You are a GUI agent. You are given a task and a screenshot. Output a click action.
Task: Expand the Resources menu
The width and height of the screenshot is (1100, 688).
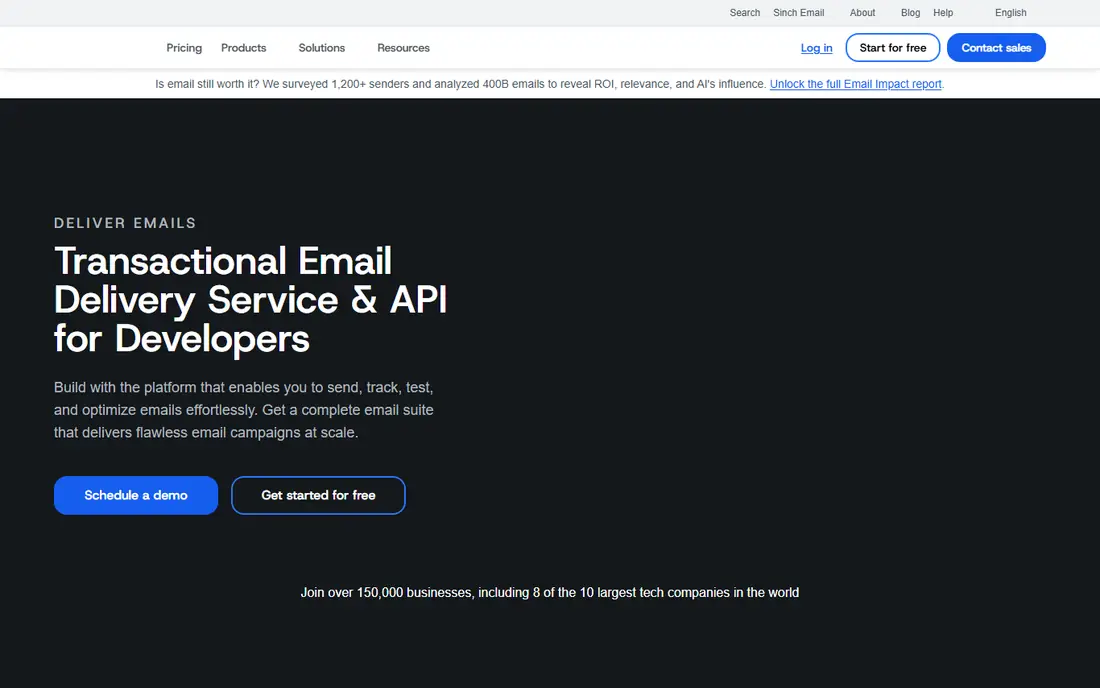click(403, 48)
